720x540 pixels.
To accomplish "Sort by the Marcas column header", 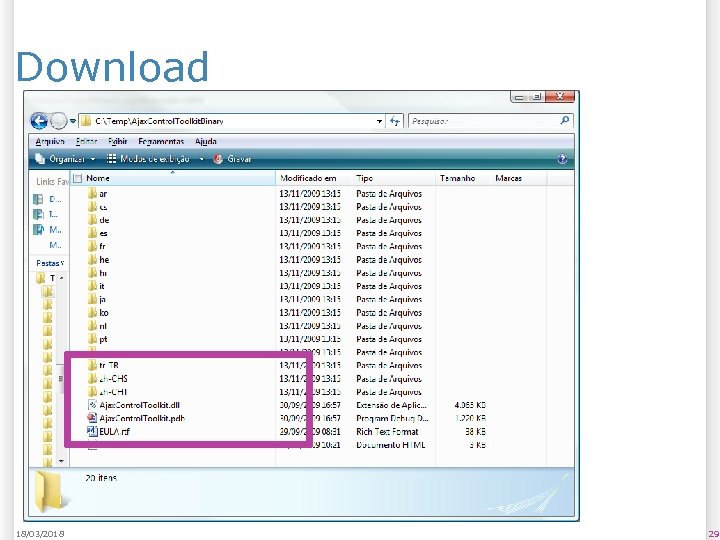I will point(519,178).
